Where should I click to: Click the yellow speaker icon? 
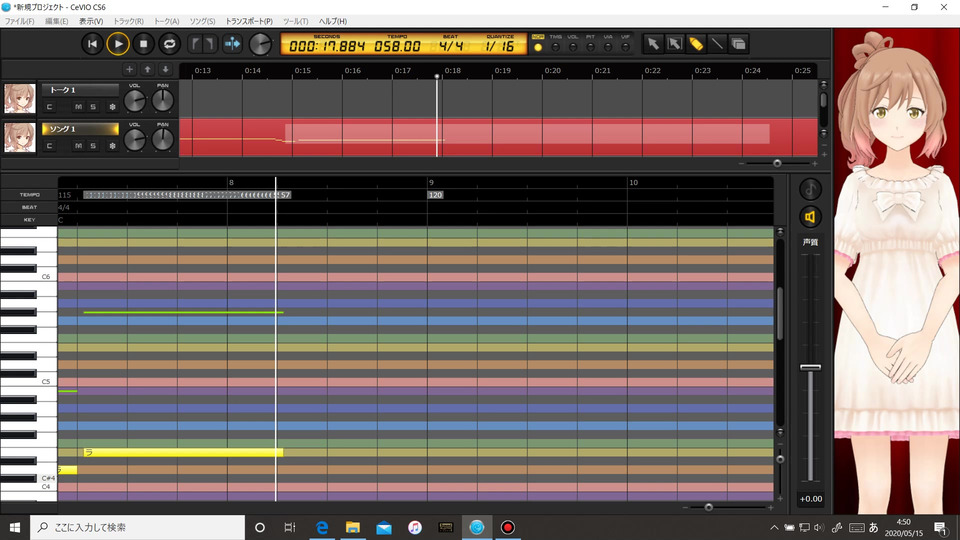pos(810,216)
